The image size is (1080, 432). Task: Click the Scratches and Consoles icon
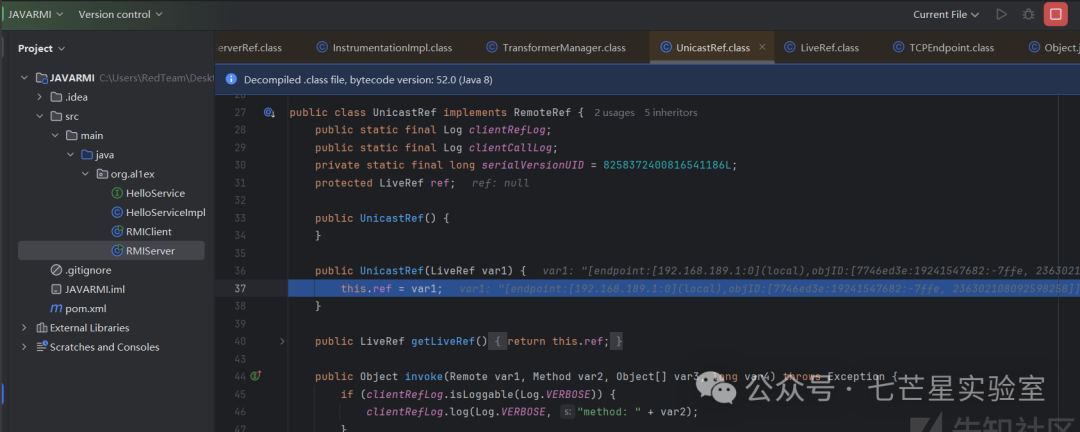(41, 347)
